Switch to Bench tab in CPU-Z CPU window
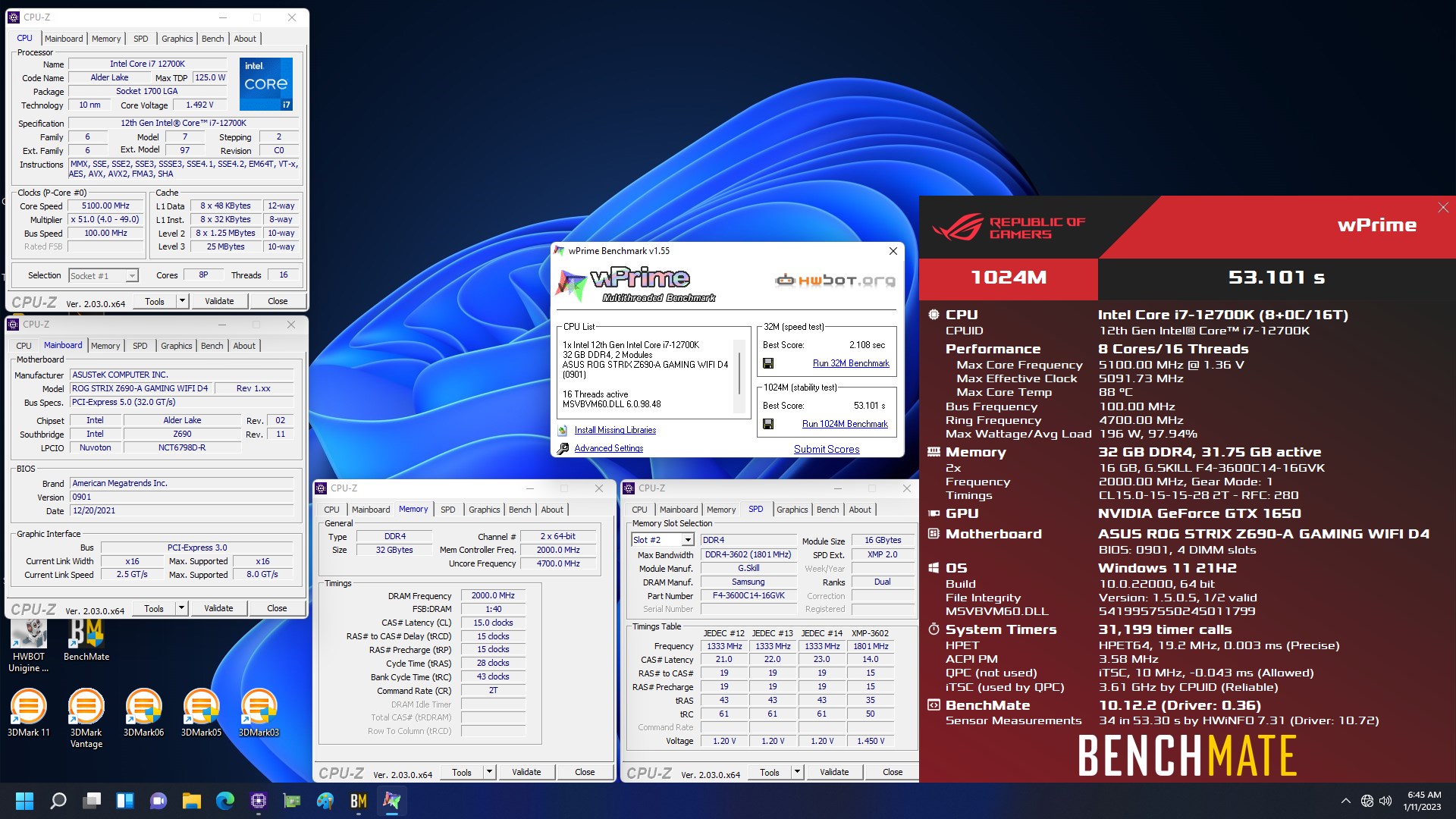This screenshot has width=1456, height=819. point(212,39)
